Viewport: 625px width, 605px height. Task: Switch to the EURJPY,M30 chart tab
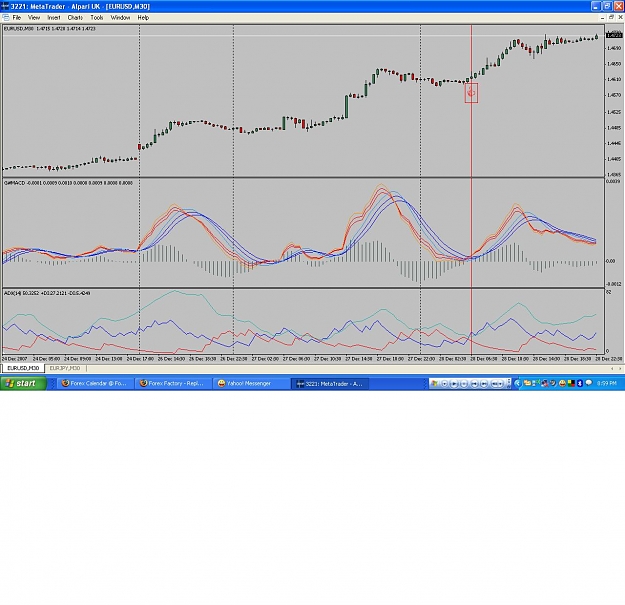[65, 368]
